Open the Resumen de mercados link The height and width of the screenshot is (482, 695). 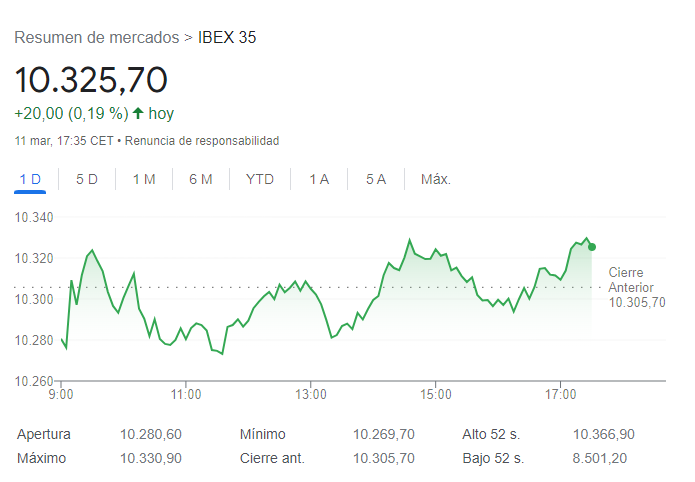[x=96, y=38]
